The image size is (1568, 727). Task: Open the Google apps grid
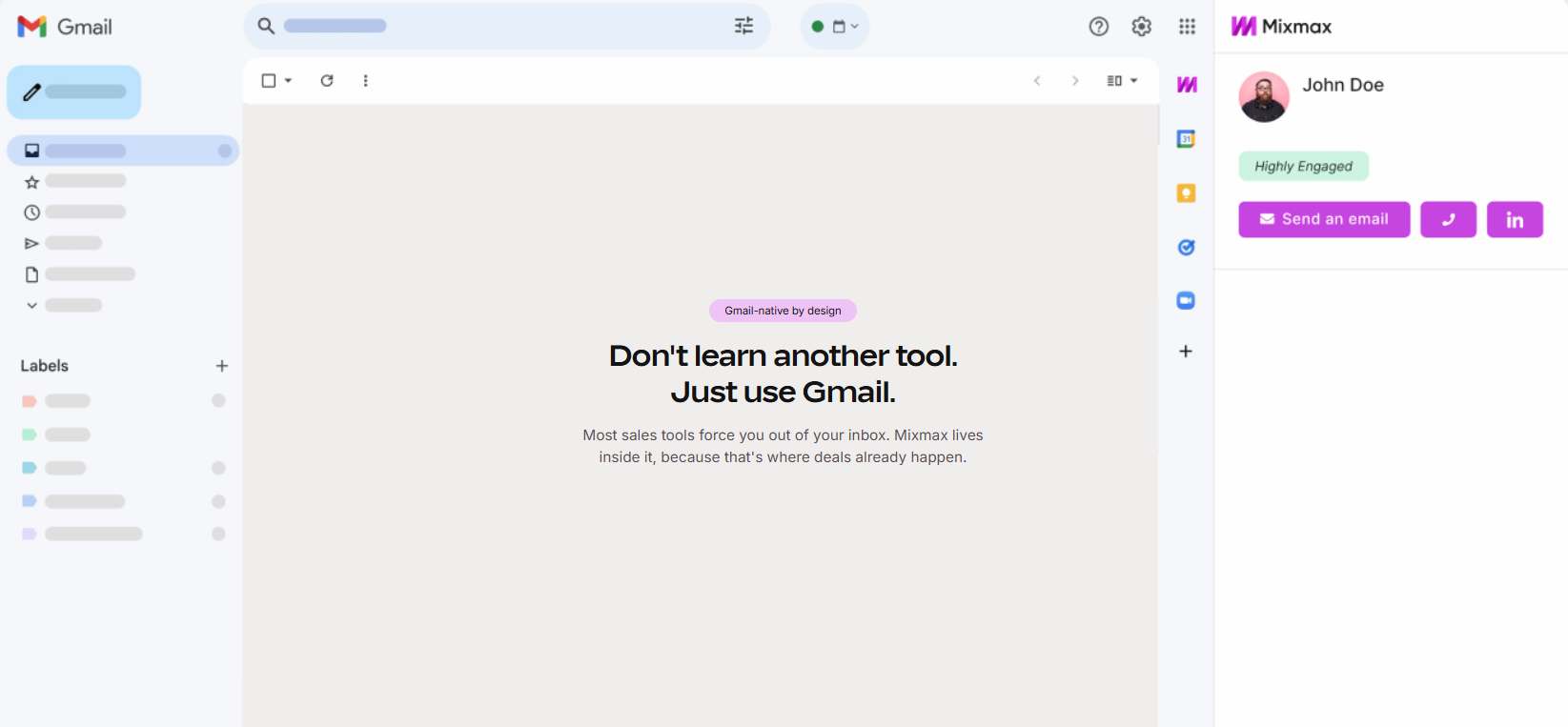click(1187, 27)
